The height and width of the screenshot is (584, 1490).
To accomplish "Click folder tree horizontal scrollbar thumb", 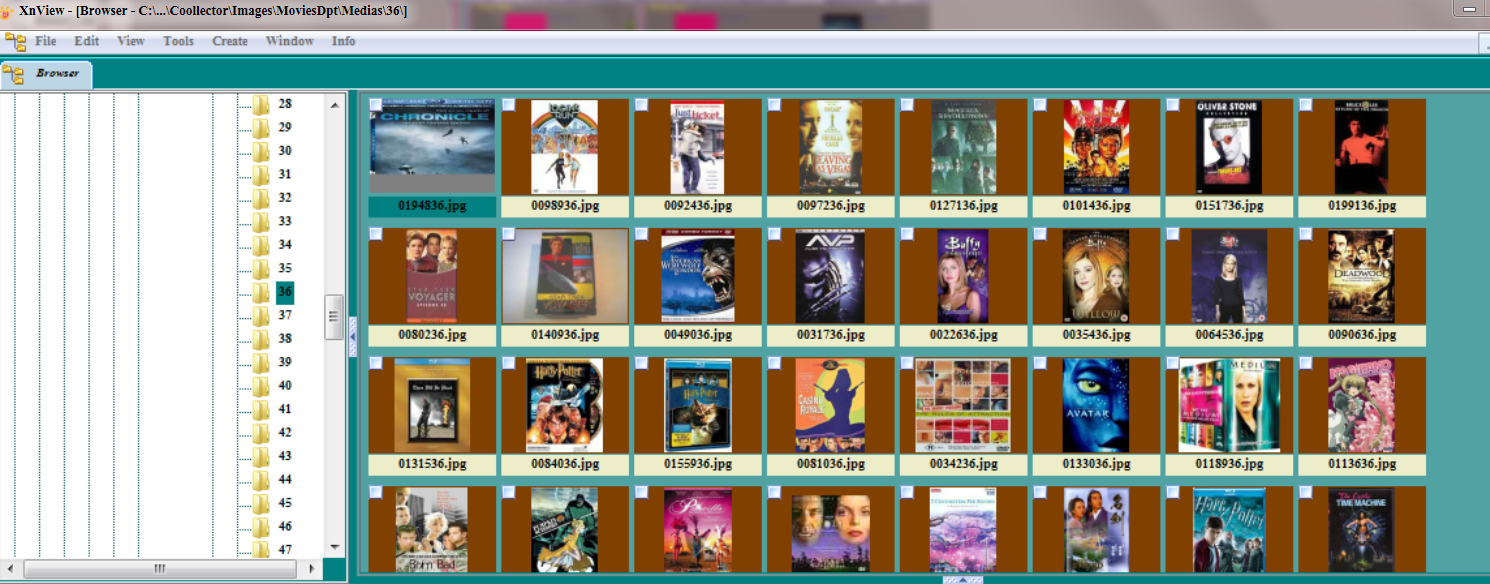I will click(160, 568).
